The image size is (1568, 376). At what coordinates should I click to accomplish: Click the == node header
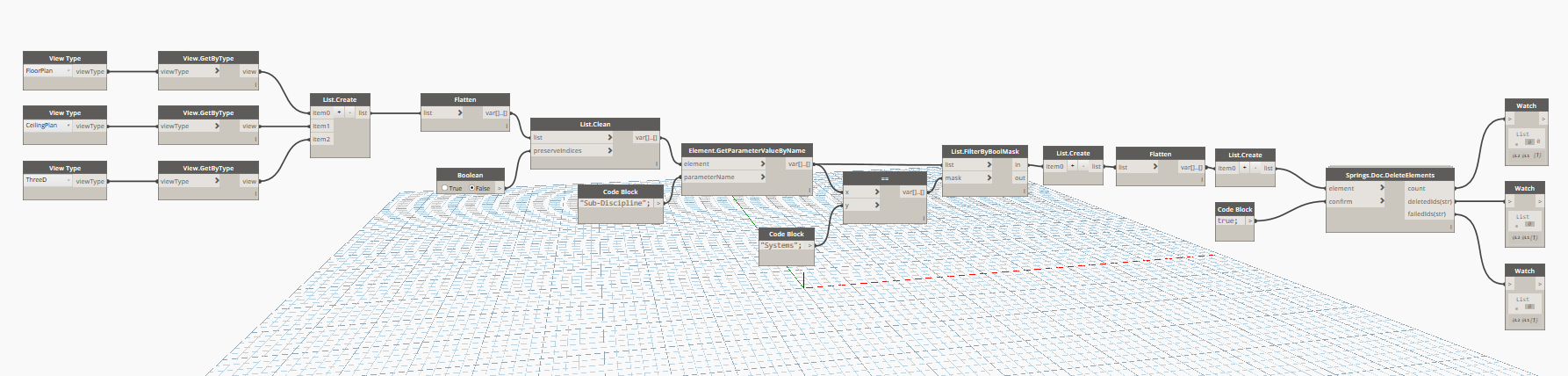click(884, 178)
